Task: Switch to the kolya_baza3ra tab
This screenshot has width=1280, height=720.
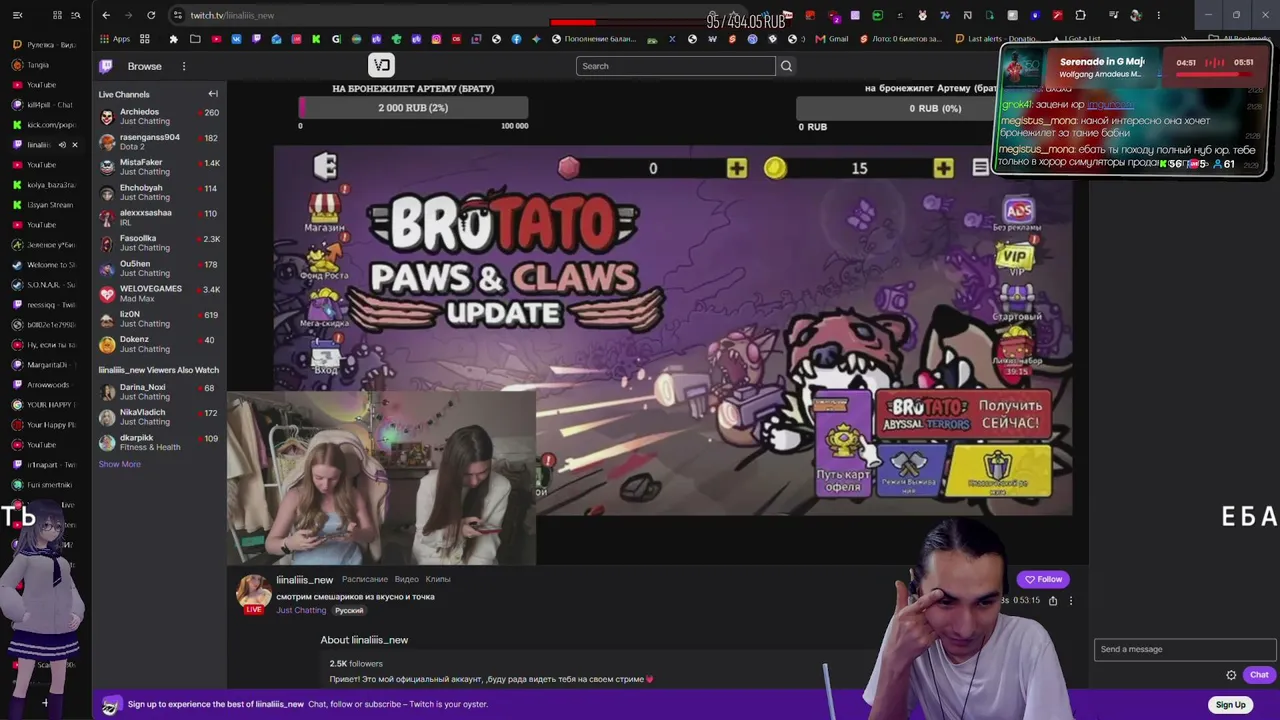Action: 44,185
